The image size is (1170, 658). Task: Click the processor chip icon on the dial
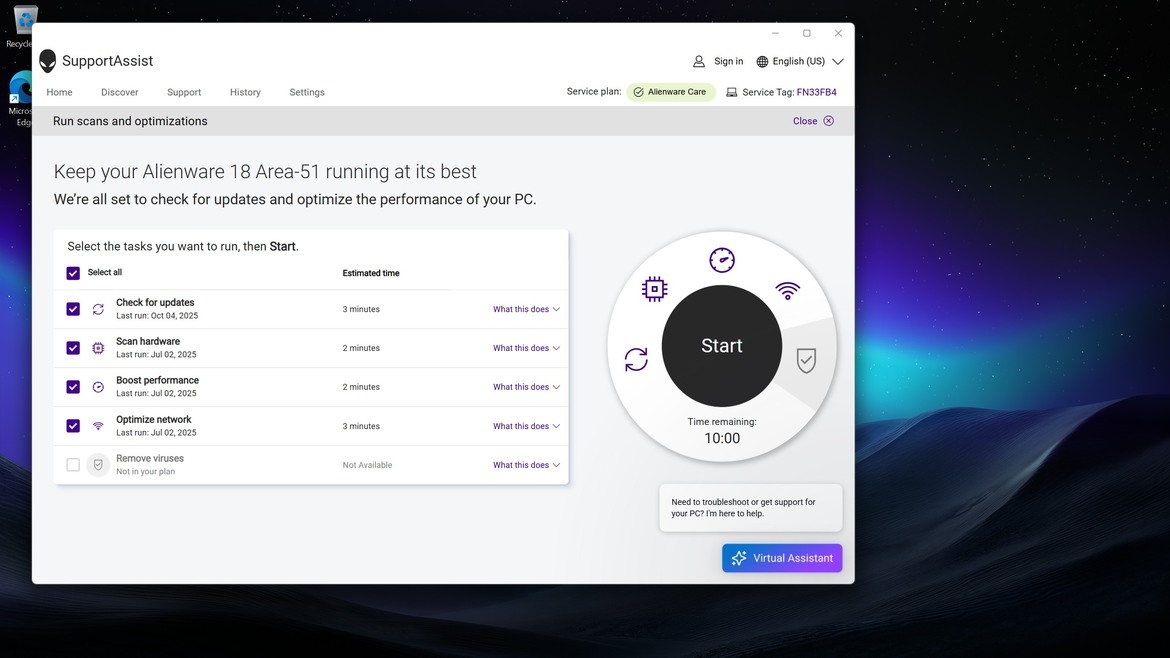(x=654, y=290)
